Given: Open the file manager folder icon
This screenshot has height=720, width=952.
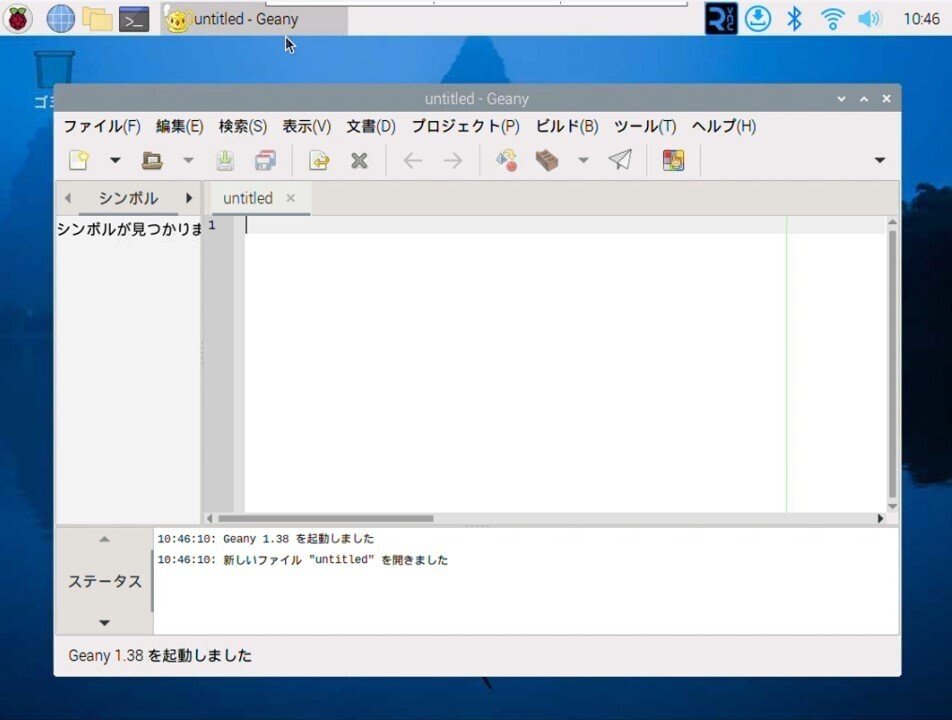Looking at the screenshot, I should coord(97,19).
